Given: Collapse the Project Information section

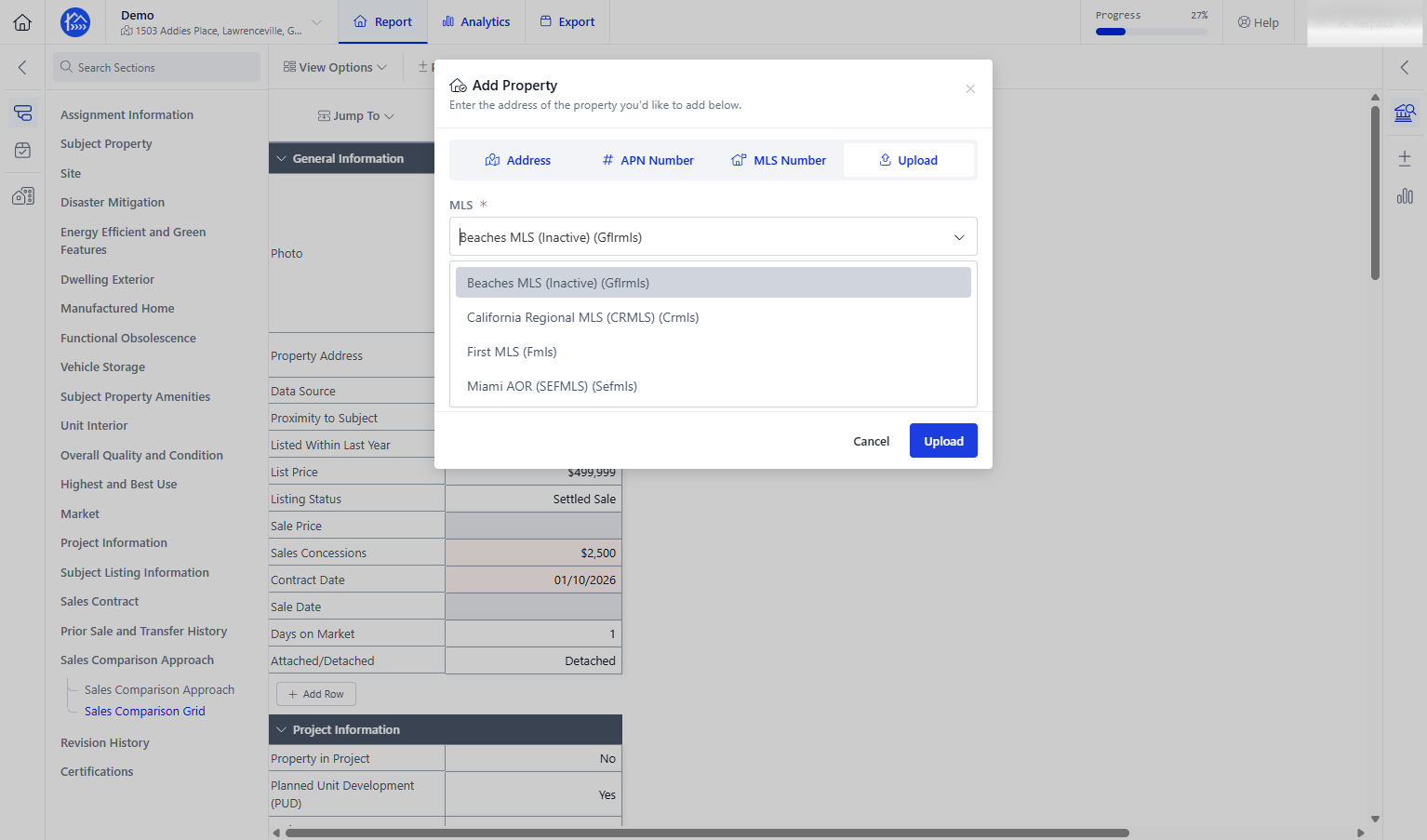Looking at the screenshot, I should (x=281, y=729).
